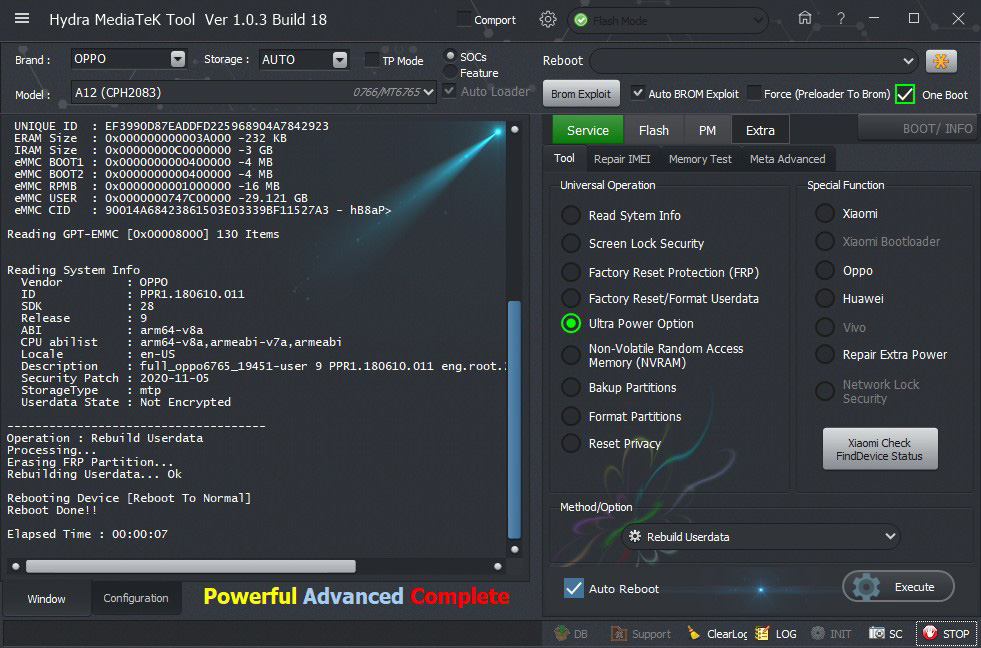The height and width of the screenshot is (648, 981).
Task: Switch to Configuration tab
Action: tap(136, 598)
